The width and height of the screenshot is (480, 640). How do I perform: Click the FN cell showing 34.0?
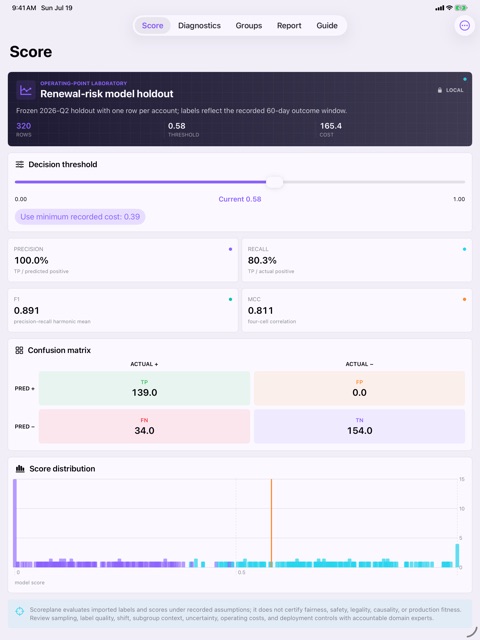[x=144, y=426]
